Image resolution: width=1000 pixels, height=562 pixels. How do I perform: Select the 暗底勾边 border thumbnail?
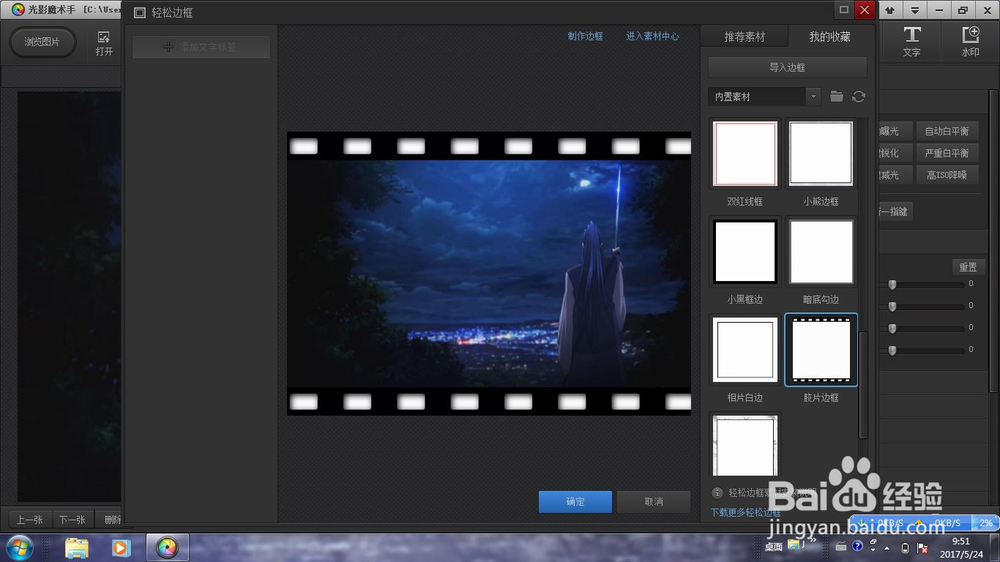pos(821,252)
